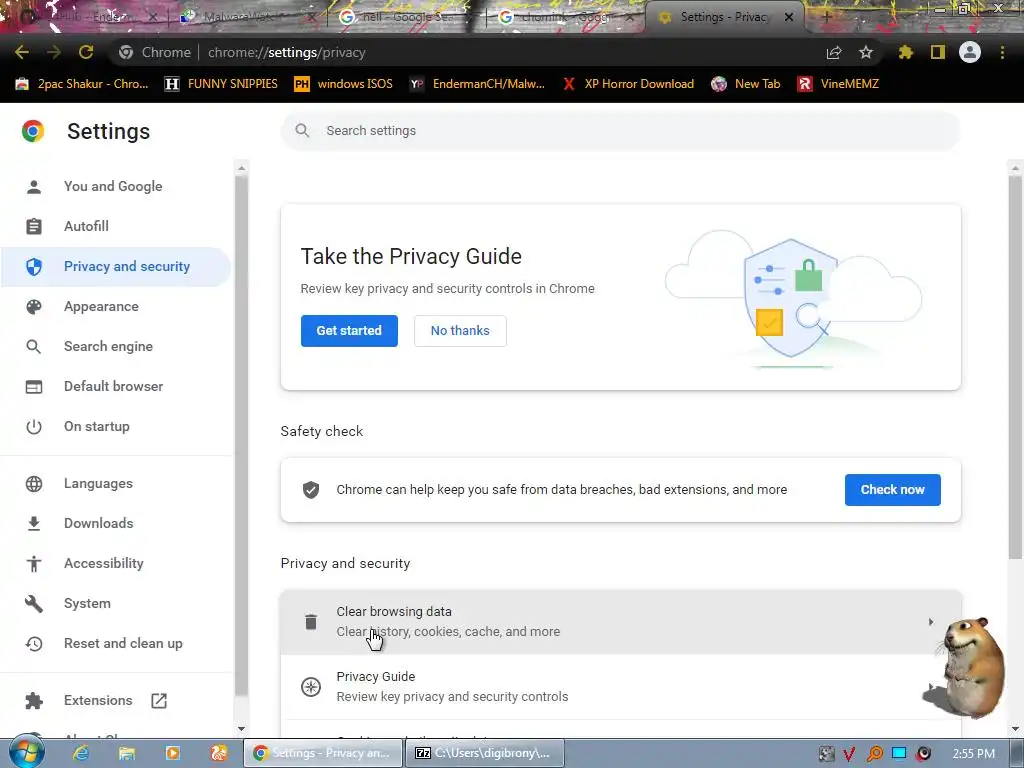Image resolution: width=1024 pixels, height=768 pixels.
Task: Click the main page scrollbar thumb
Action: [1015, 366]
